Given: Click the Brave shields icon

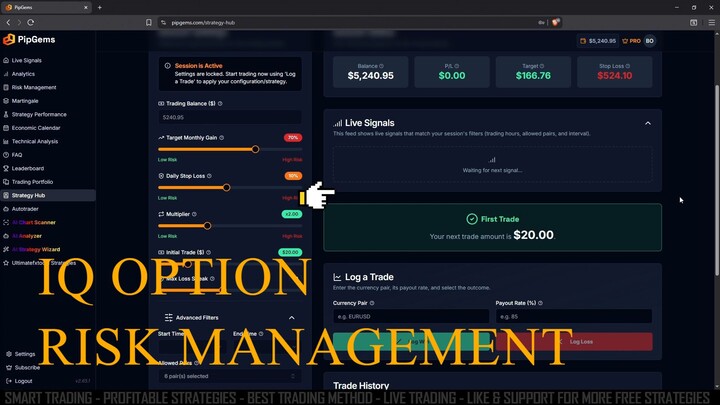Looking at the screenshot, I should (556, 22).
